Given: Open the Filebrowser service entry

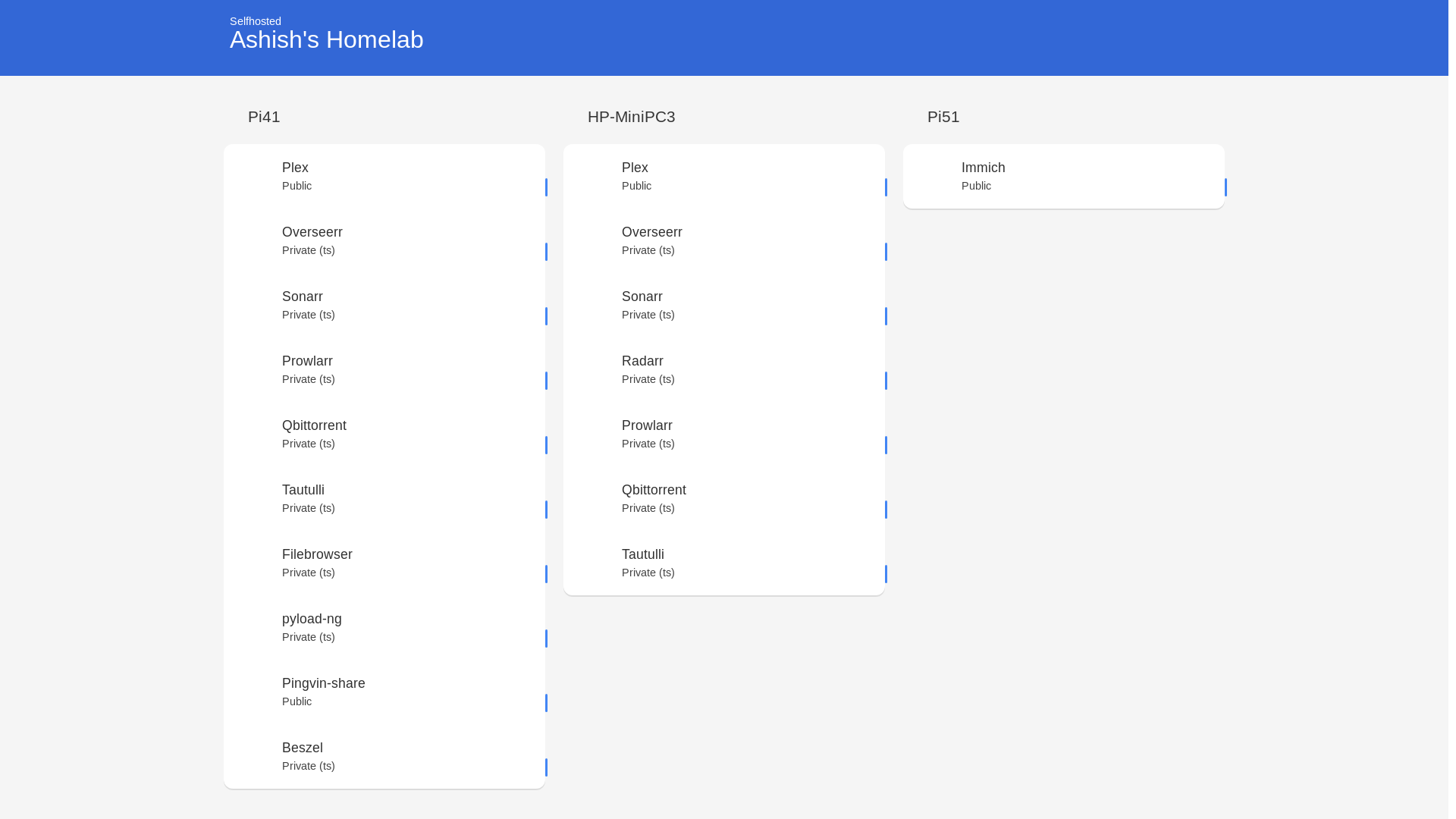Looking at the screenshot, I should point(384,563).
